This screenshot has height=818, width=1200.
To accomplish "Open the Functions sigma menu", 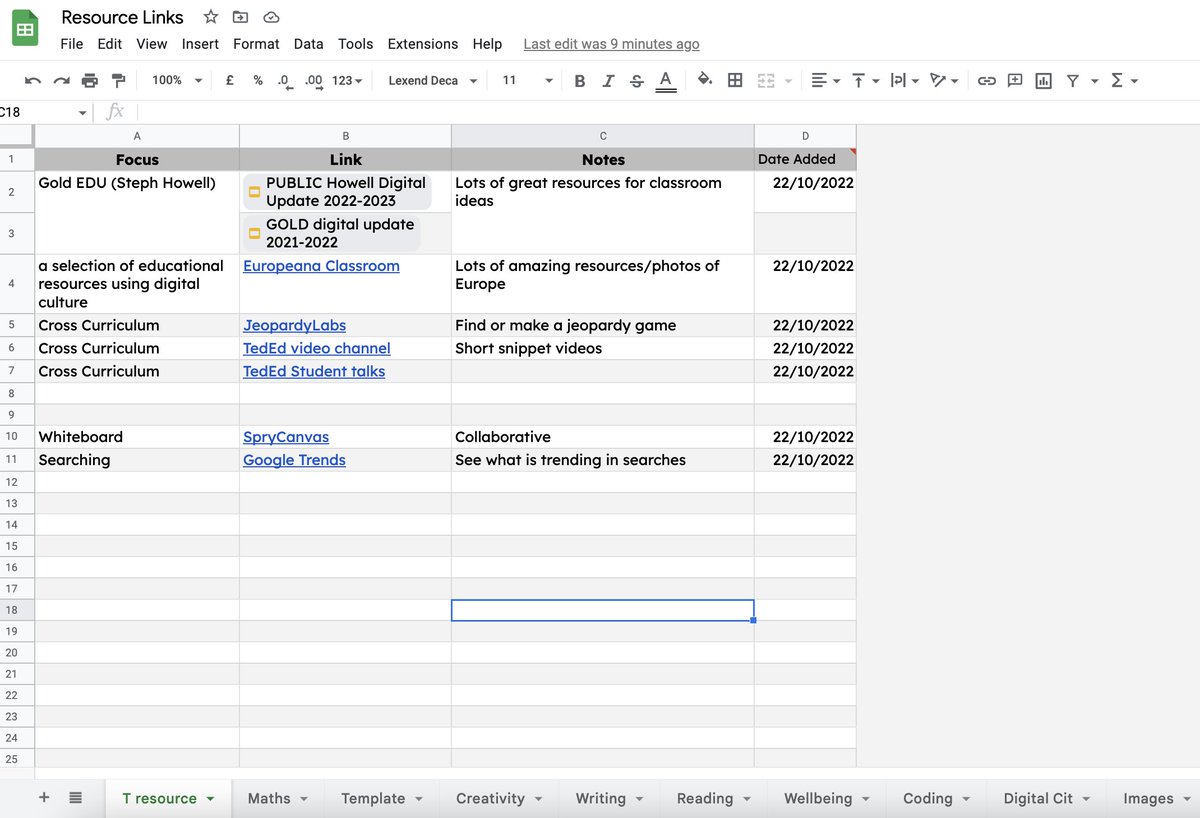I will (x=1123, y=81).
